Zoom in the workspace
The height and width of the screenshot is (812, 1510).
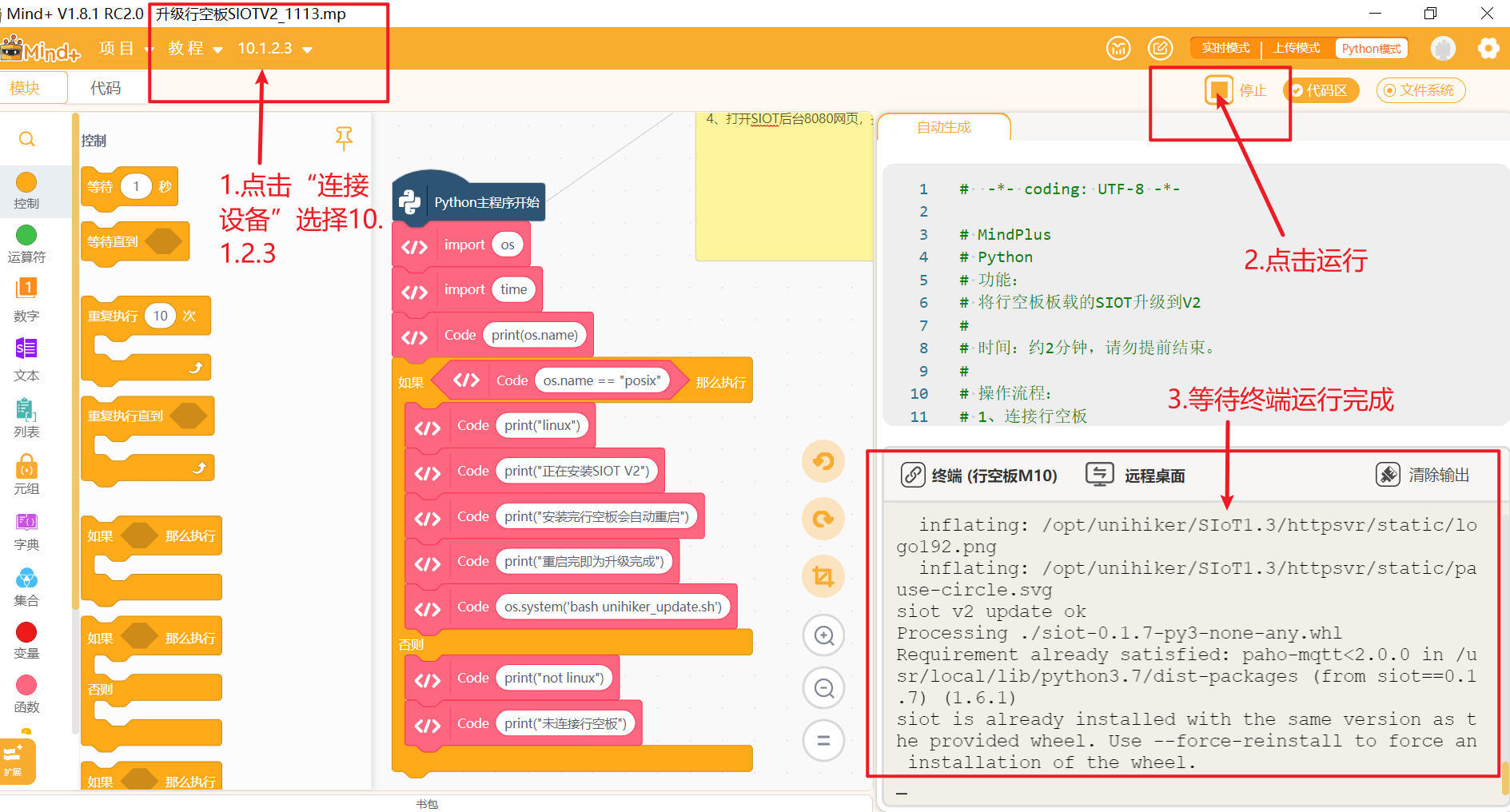tap(824, 635)
